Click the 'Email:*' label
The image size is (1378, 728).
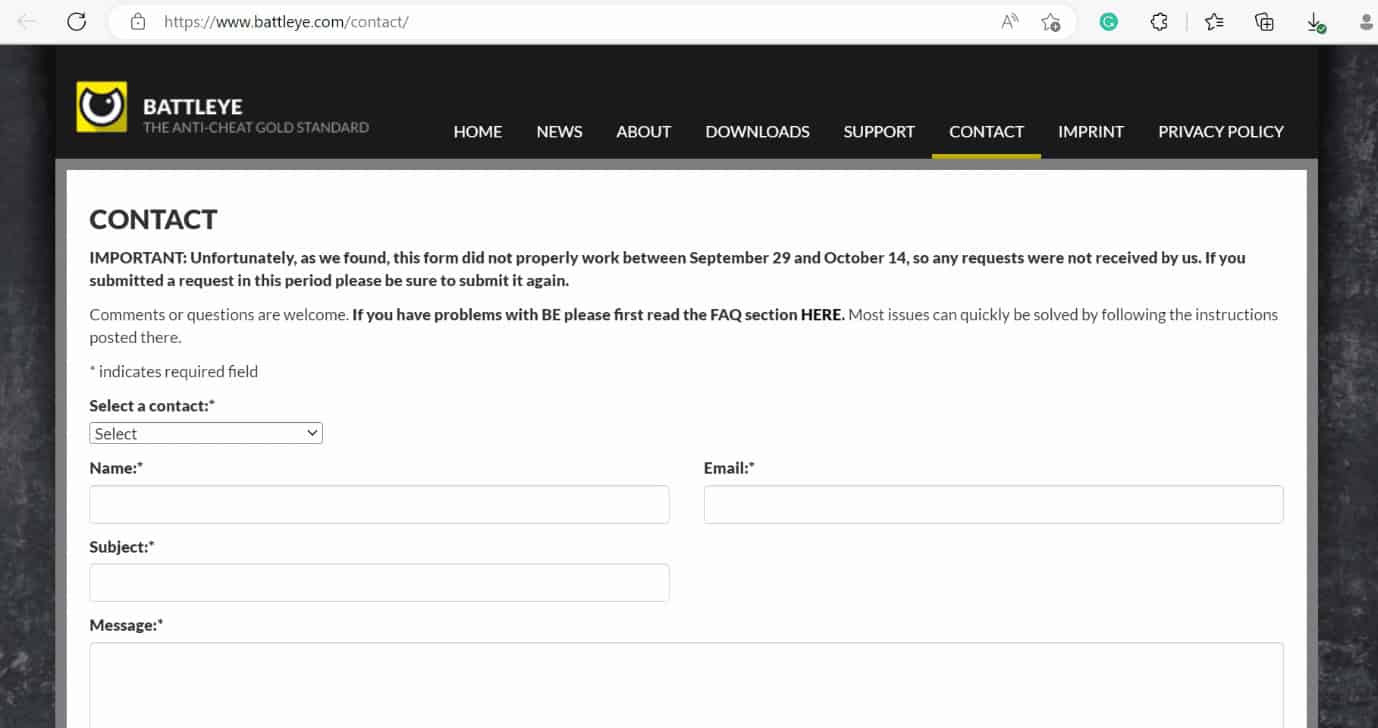(729, 467)
